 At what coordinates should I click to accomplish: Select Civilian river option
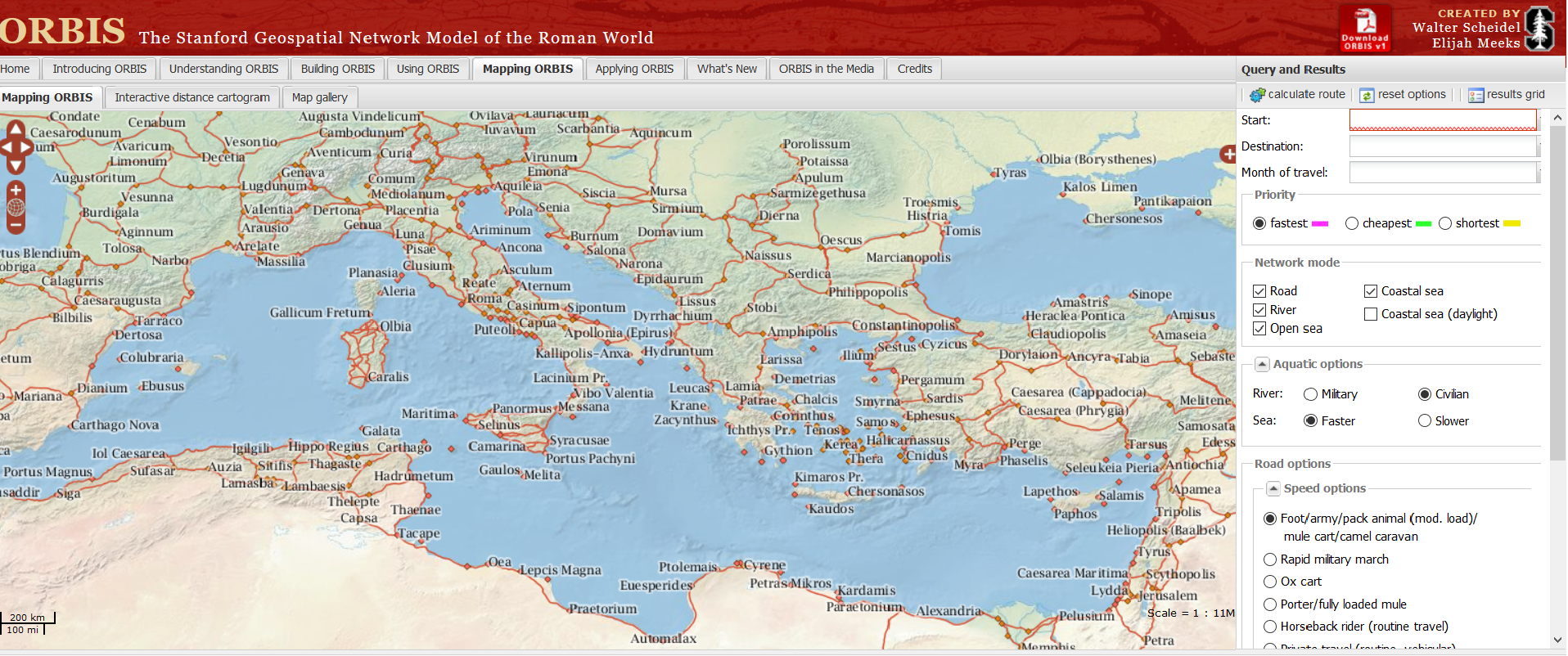click(x=1425, y=394)
